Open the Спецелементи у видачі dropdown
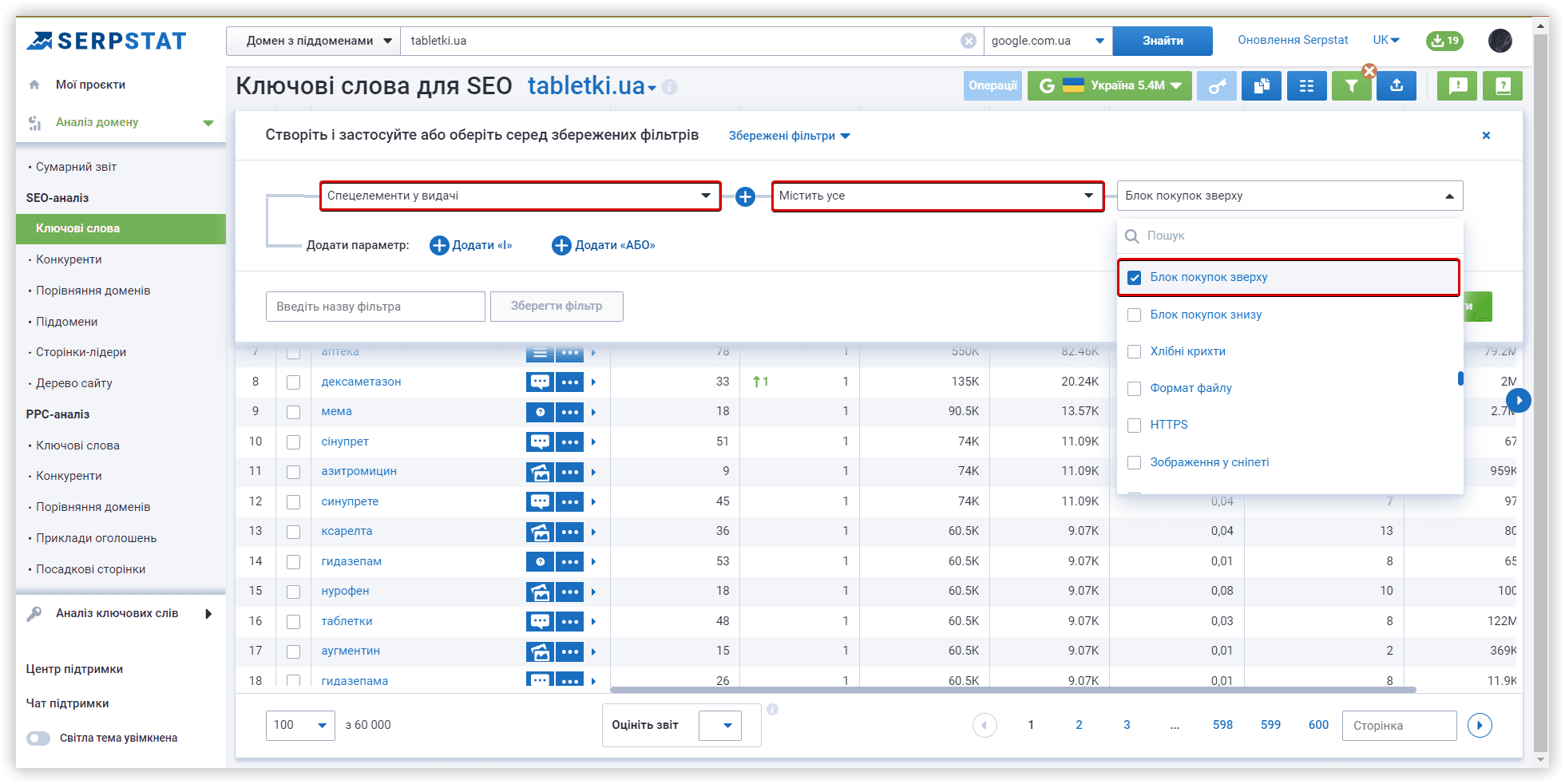Viewport: 1565px width, 784px height. [520, 196]
